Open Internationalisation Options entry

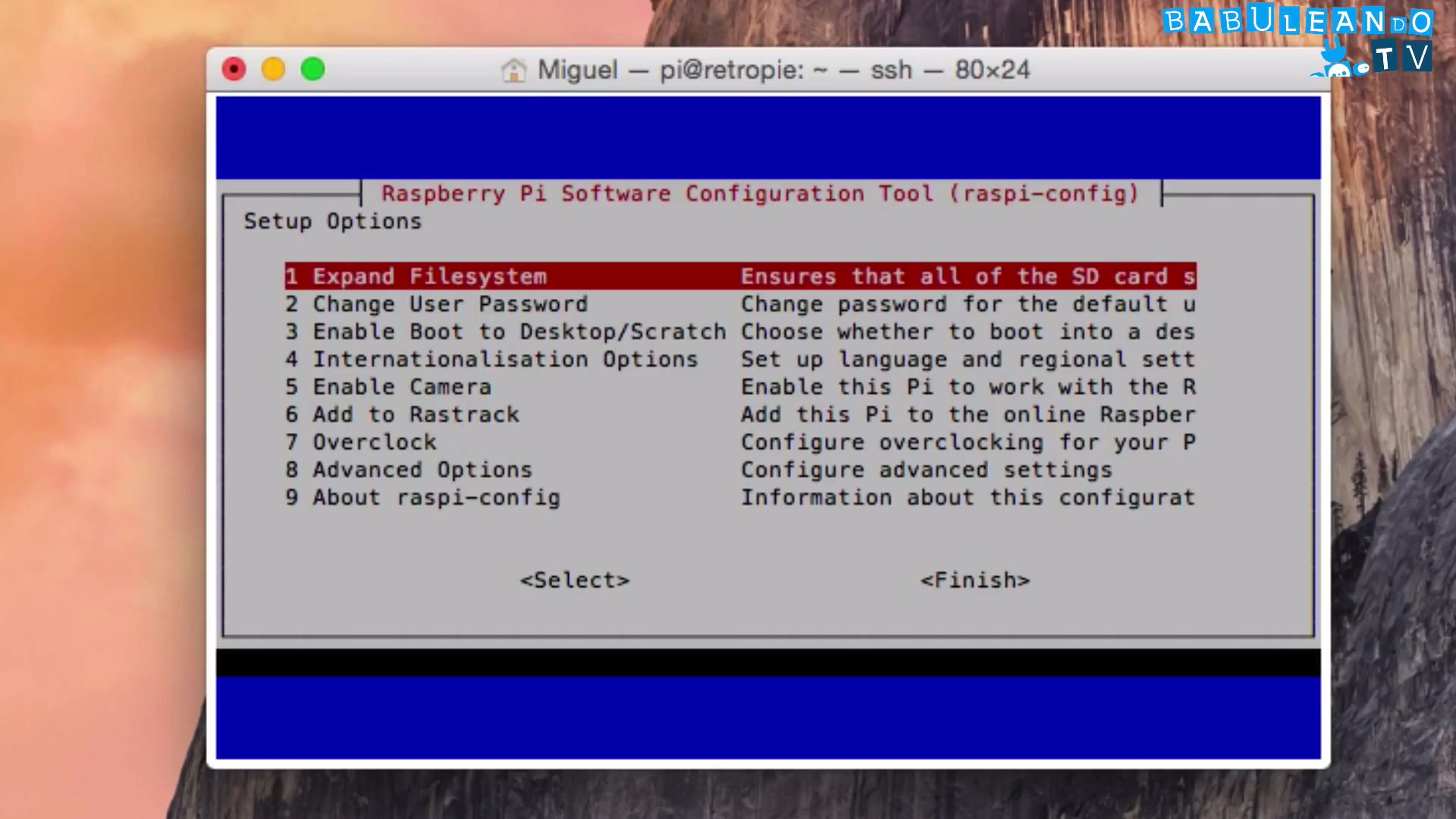[x=740, y=359]
